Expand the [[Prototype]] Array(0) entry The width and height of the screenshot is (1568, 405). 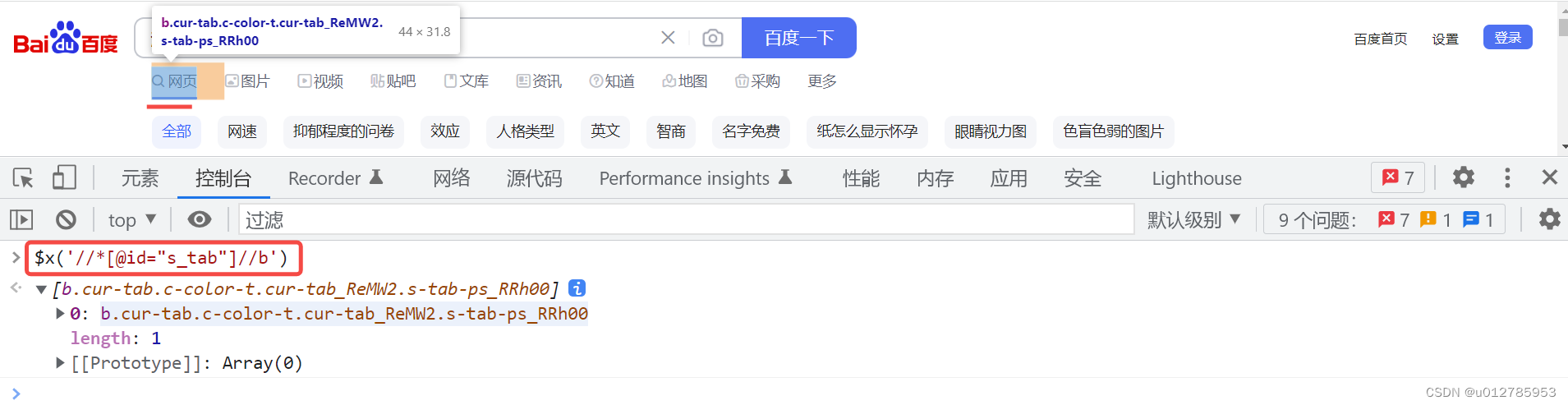click(60, 363)
